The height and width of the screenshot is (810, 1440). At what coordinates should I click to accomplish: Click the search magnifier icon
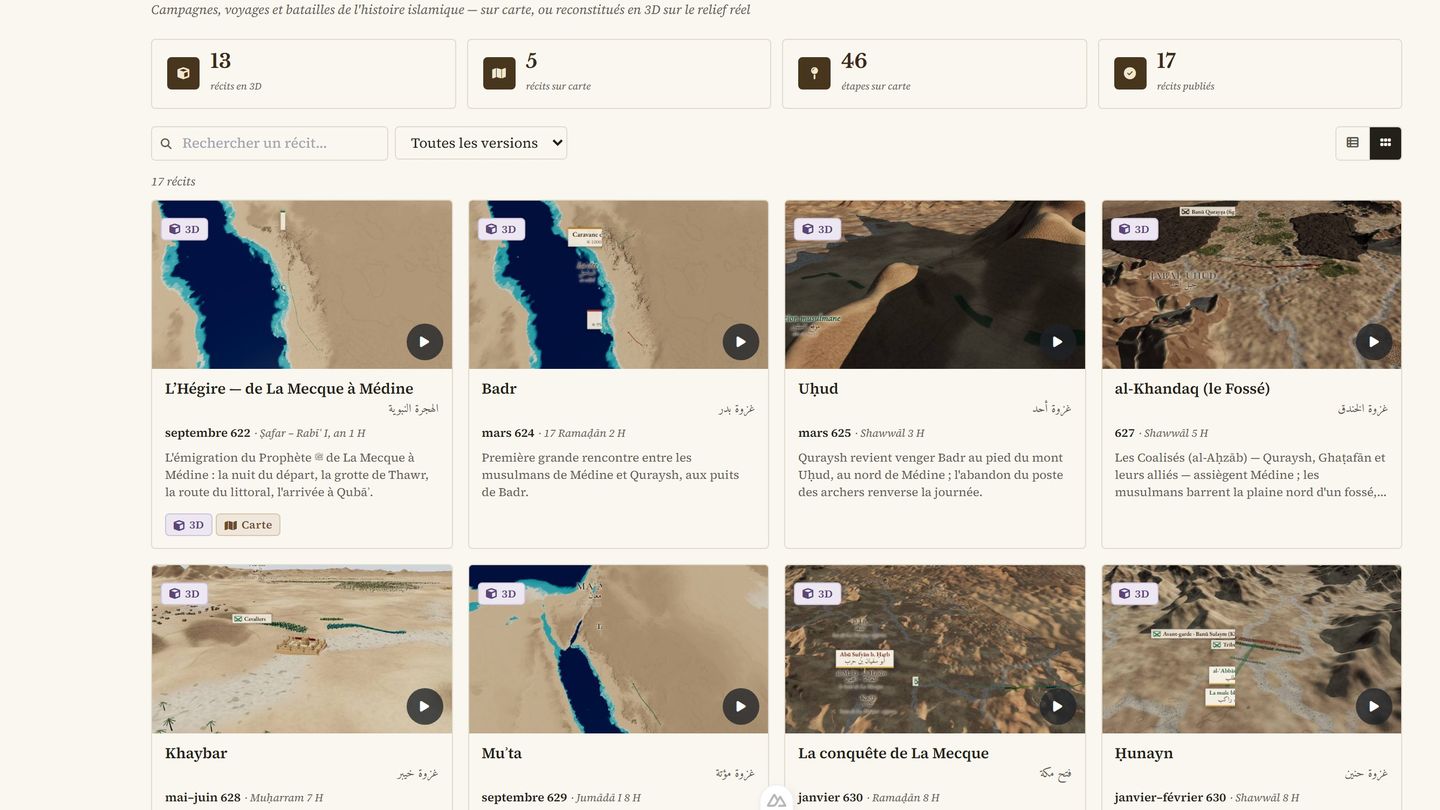click(x=166, y=144)
